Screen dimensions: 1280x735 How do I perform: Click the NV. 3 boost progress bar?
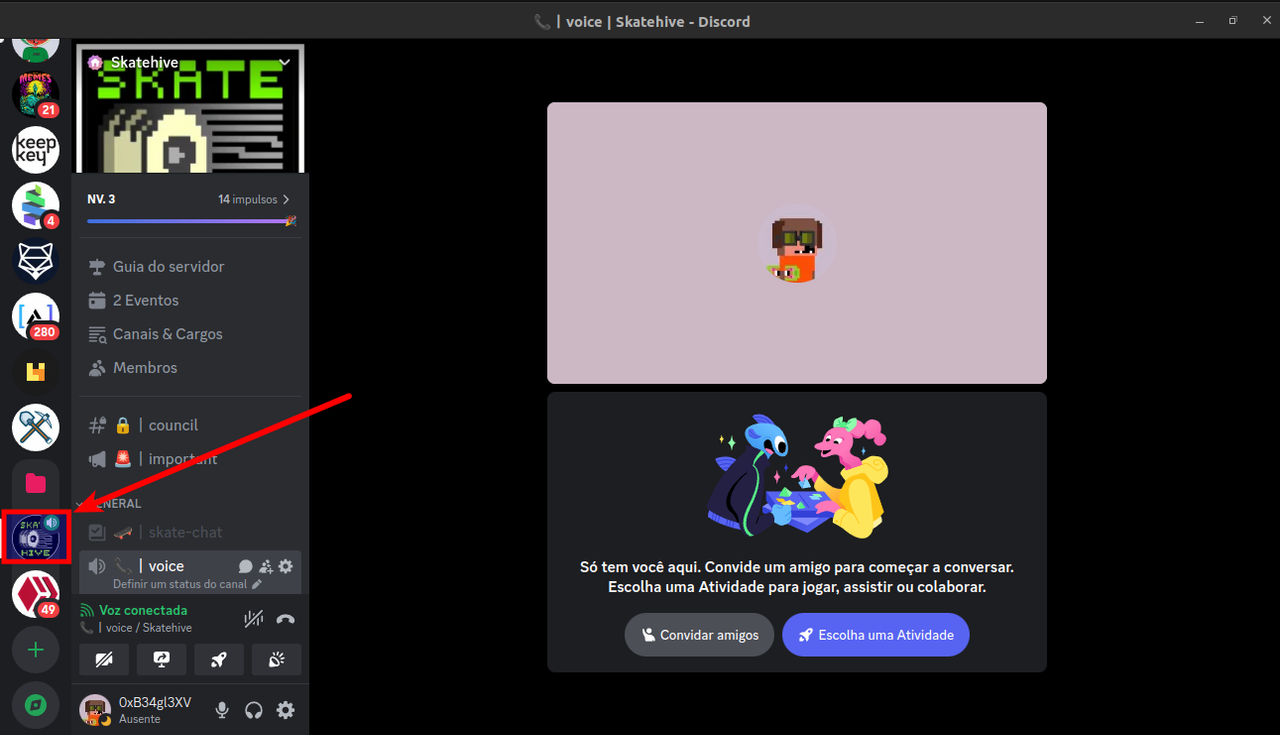191,220
